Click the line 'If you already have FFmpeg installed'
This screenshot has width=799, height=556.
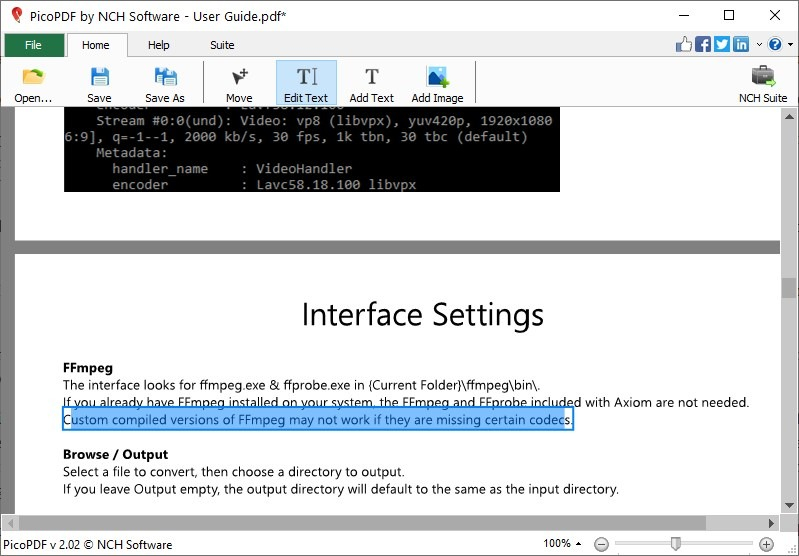406,403
